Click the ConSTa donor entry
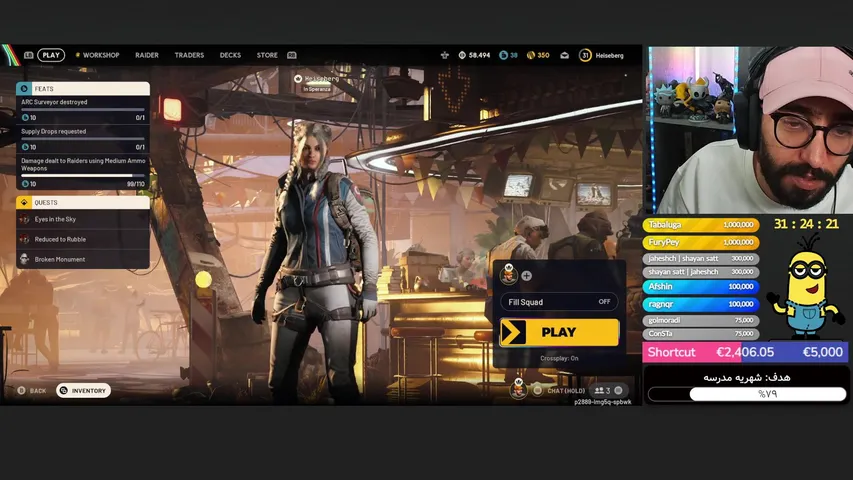The image size is (853, 480). [x=701, y=334]
